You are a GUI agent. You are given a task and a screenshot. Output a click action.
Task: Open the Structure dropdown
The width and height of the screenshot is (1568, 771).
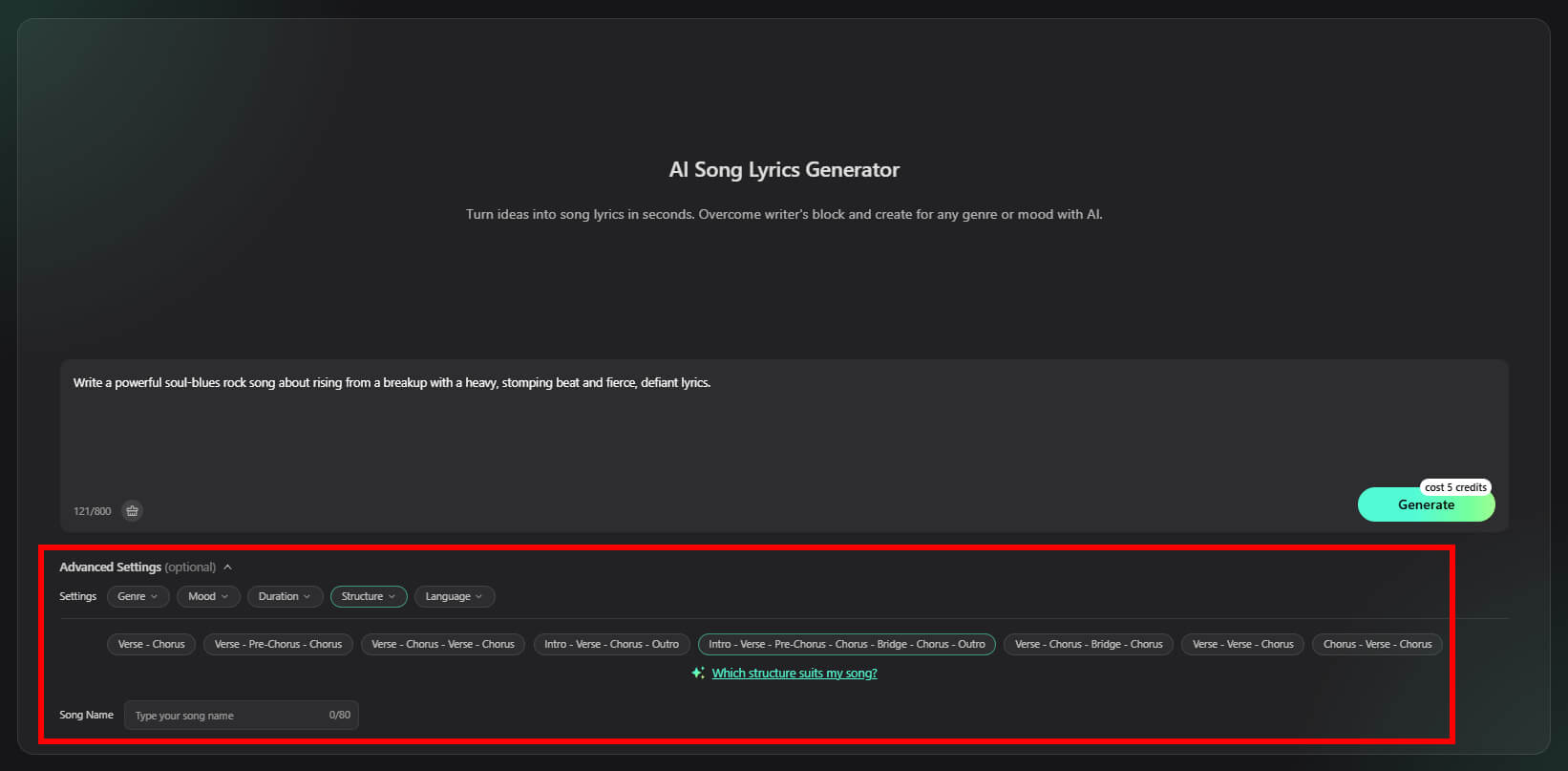(x=369, y=596)
